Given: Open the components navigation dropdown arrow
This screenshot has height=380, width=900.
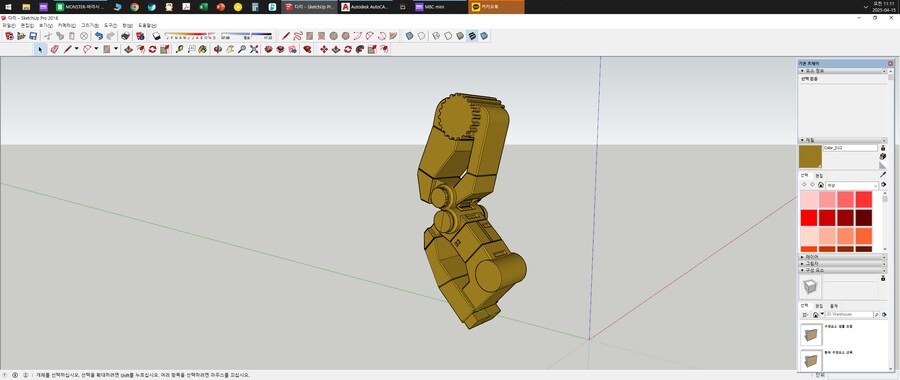Looking at the screenshot, I should tap(823, 315).
